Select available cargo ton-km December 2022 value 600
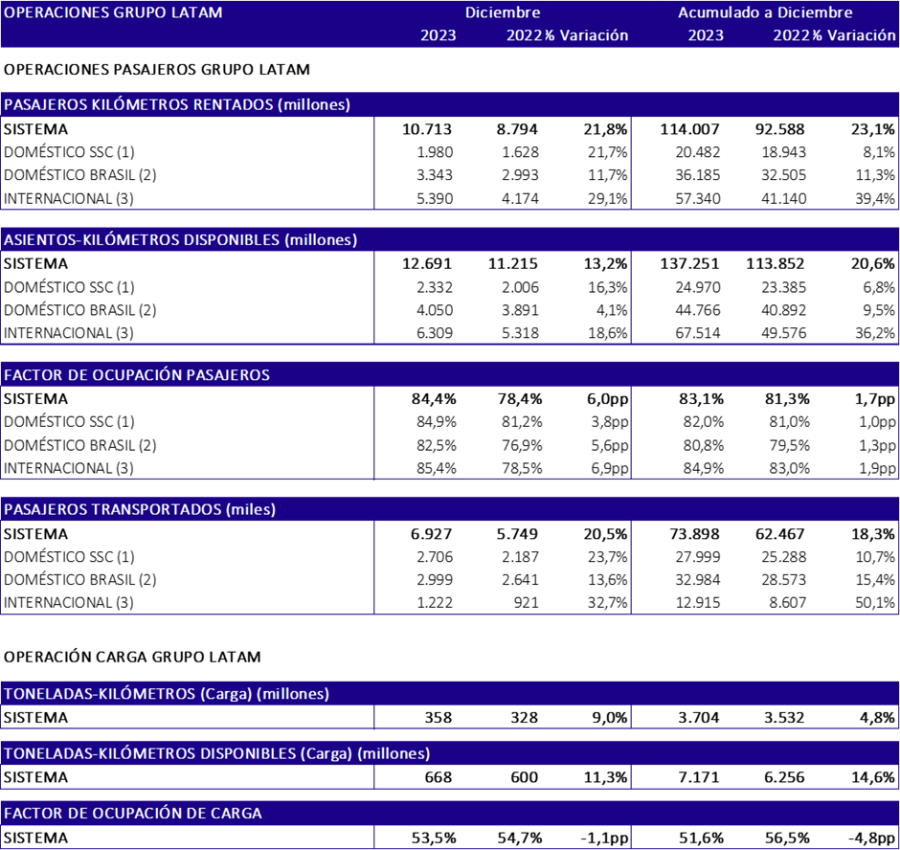 click(x=524, y=778)
